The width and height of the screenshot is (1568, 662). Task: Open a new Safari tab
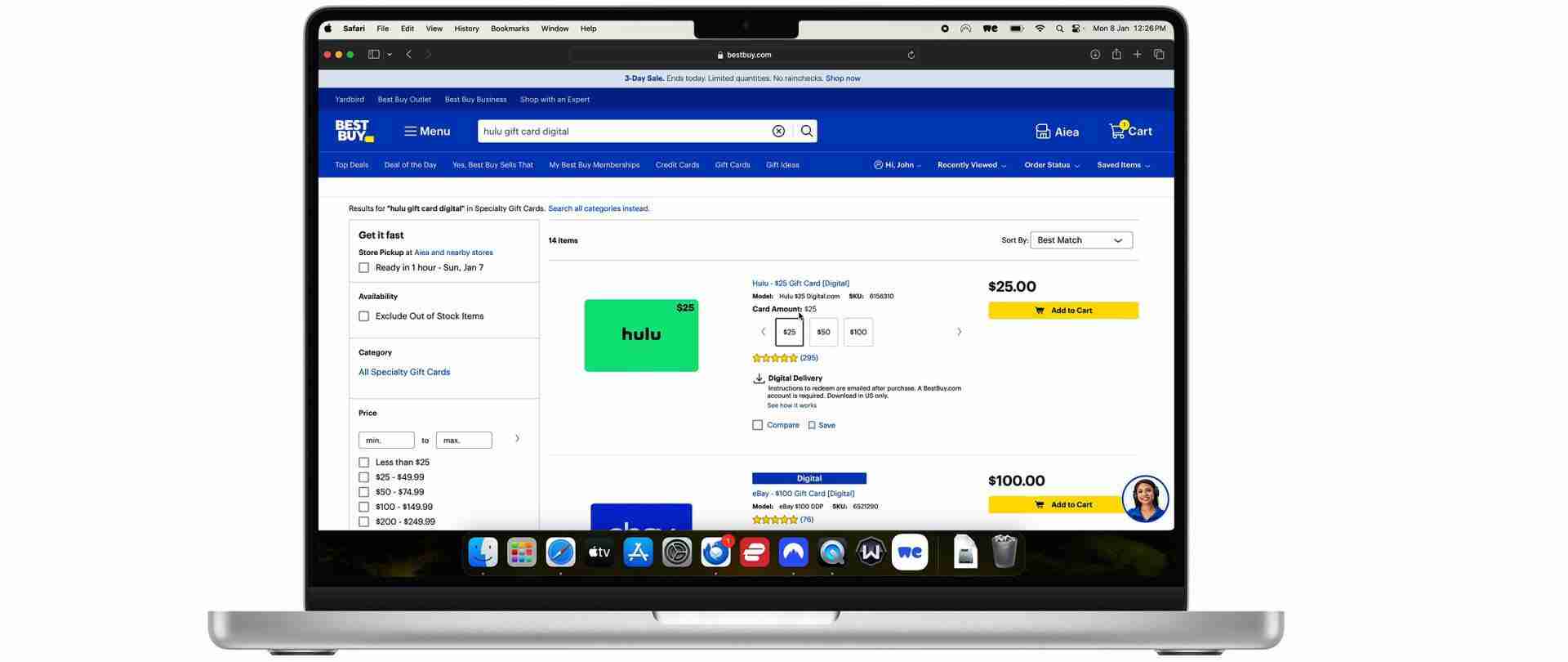point(1137,55)
